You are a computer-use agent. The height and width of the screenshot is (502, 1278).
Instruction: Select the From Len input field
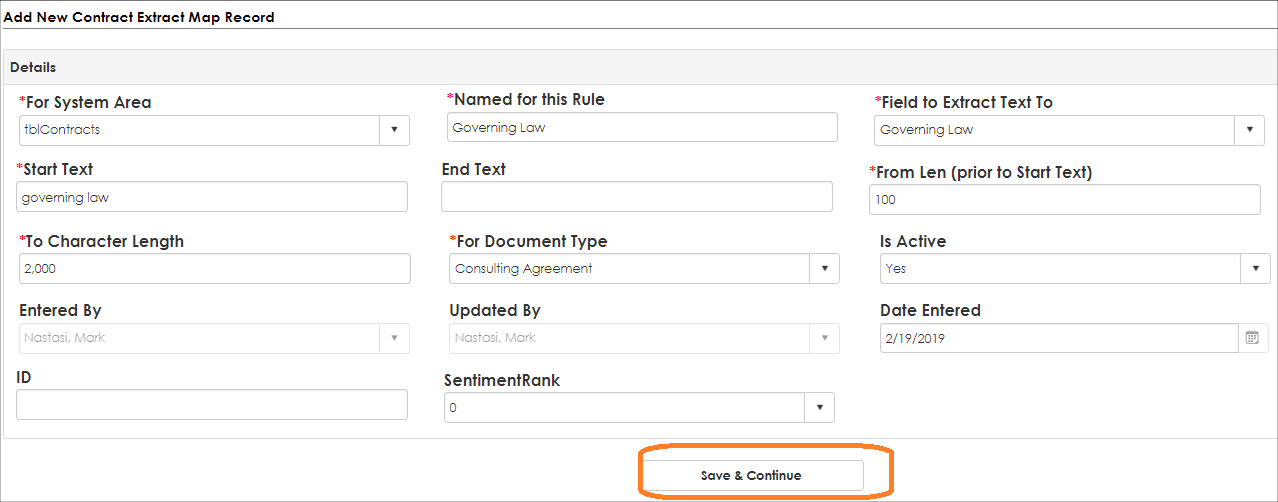pyautogui.click(x=1065, y=199)
